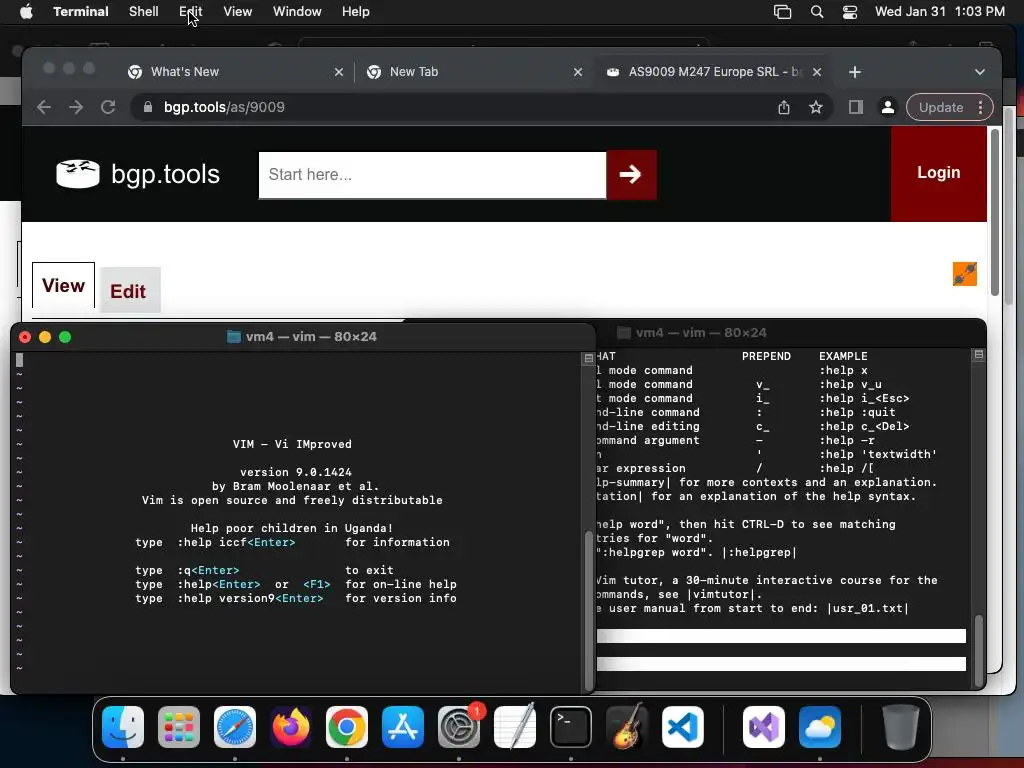Click the front vim window's pane split icon
The height and width of the screenshot is (768, 1024).
pyautogui.click(x=589, y=358)
